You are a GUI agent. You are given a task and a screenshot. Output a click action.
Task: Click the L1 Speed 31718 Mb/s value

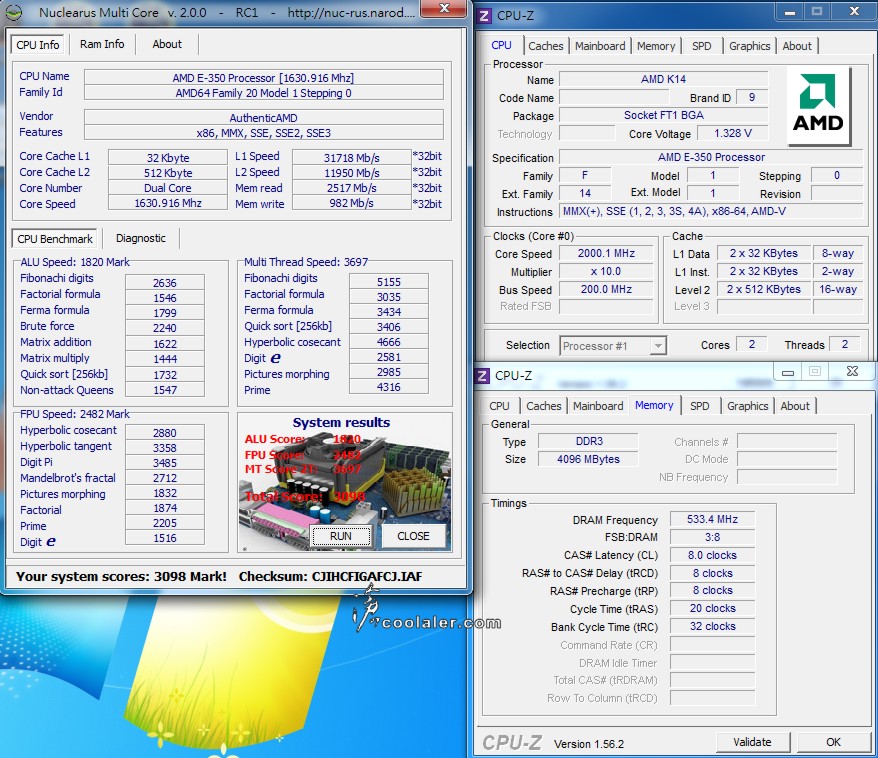[x=351, y=157]
